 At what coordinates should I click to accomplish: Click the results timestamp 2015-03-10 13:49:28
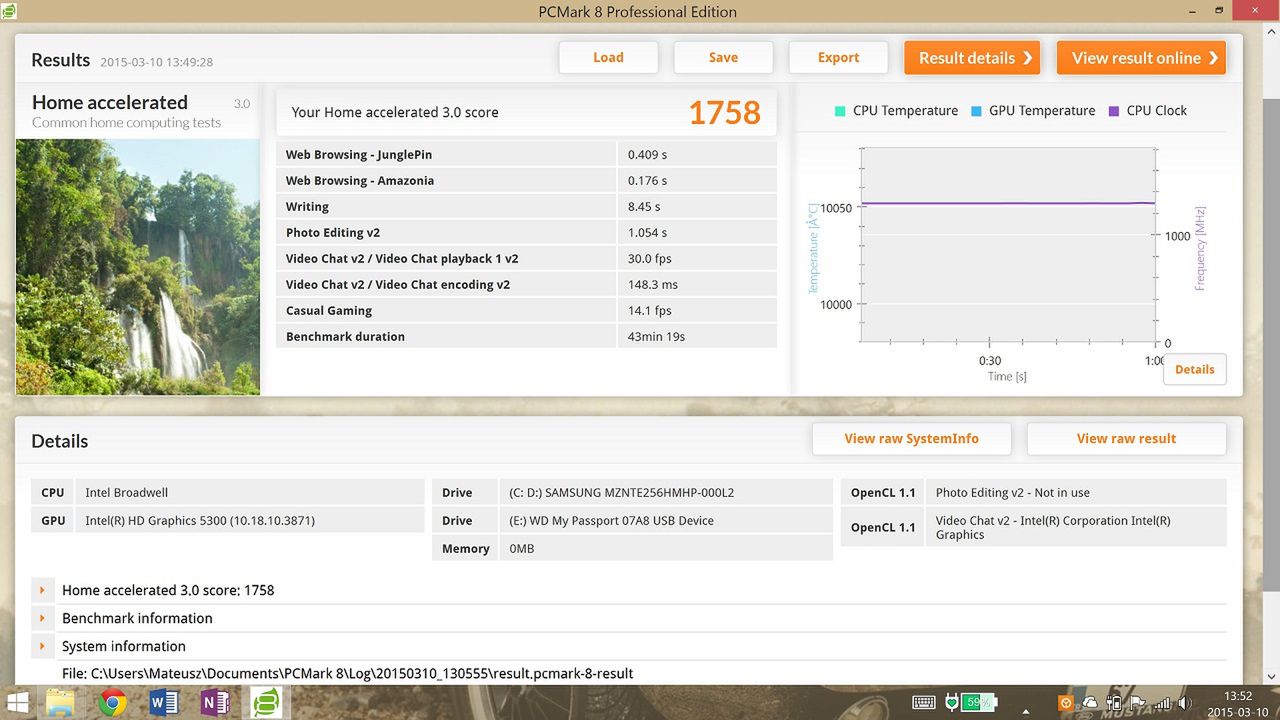coord(156,62)
